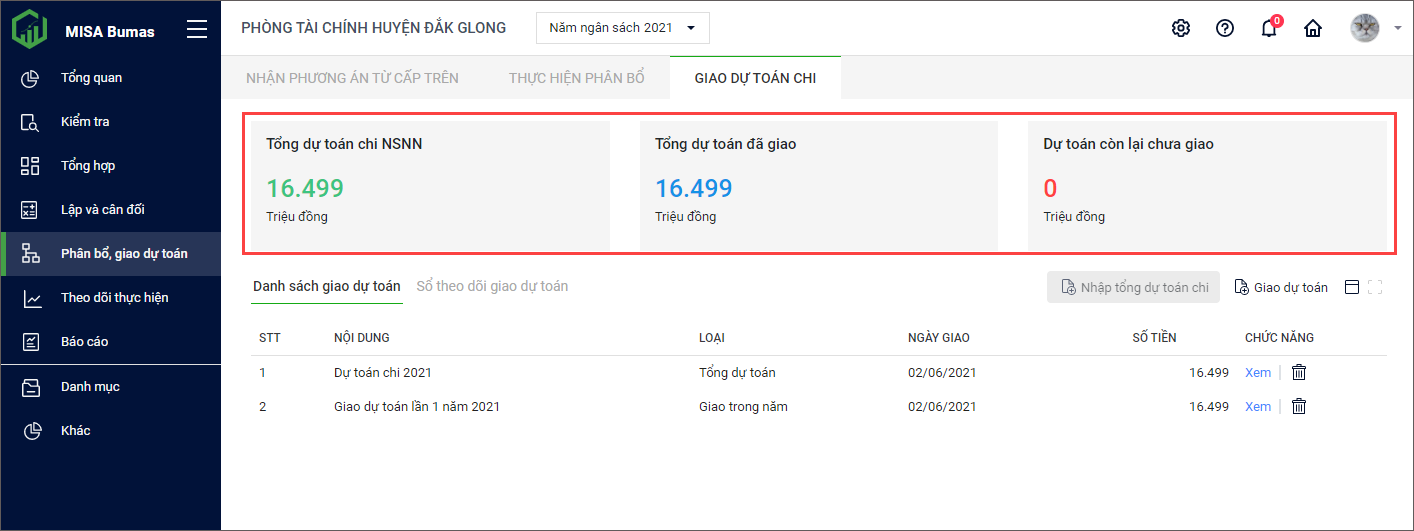
Task: Expand the user avatar account menu arrow
Action: pyautogui.click(x=1397, y=28)
